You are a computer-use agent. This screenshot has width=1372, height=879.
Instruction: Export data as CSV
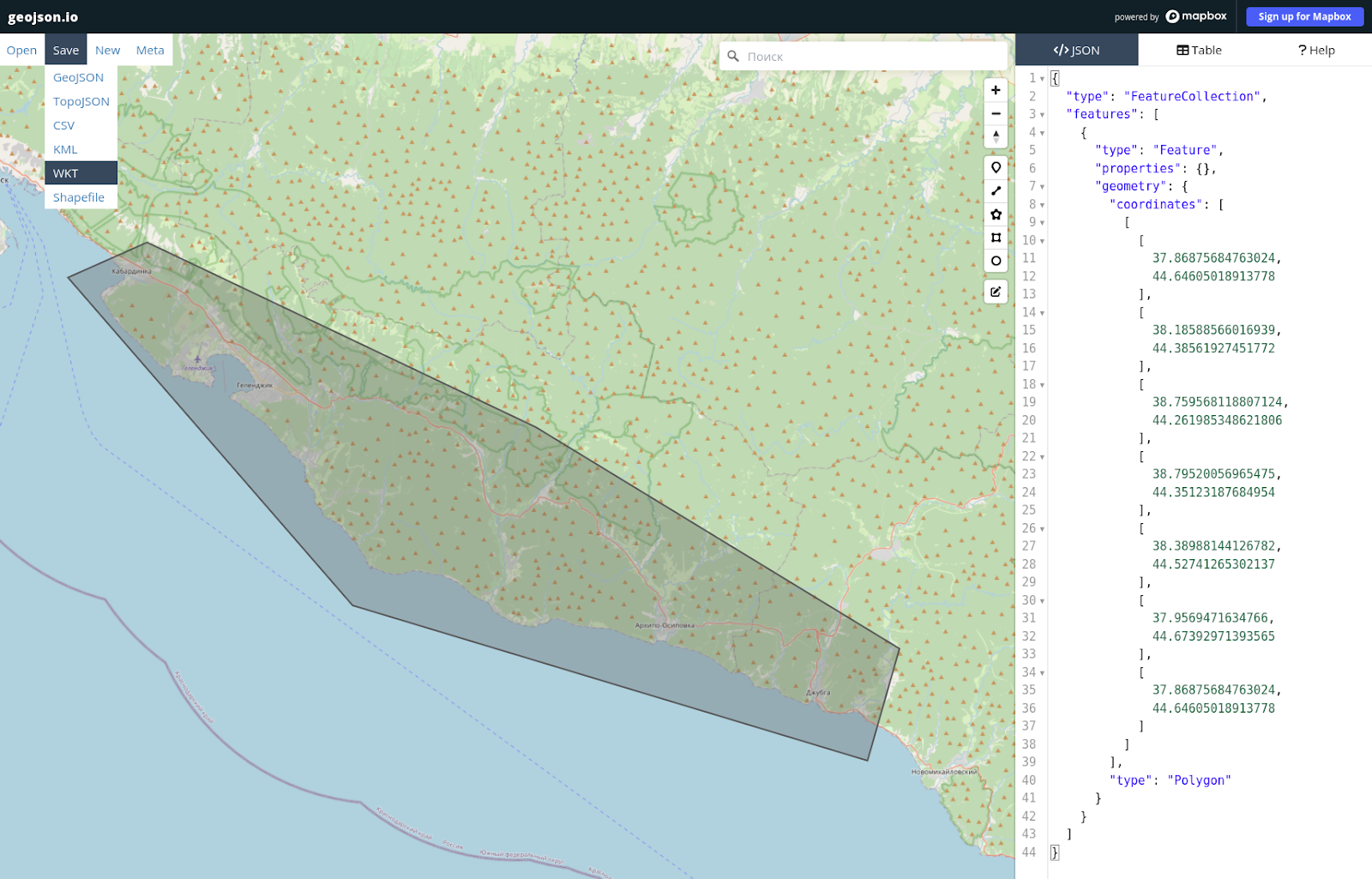(x=81, y=125)
